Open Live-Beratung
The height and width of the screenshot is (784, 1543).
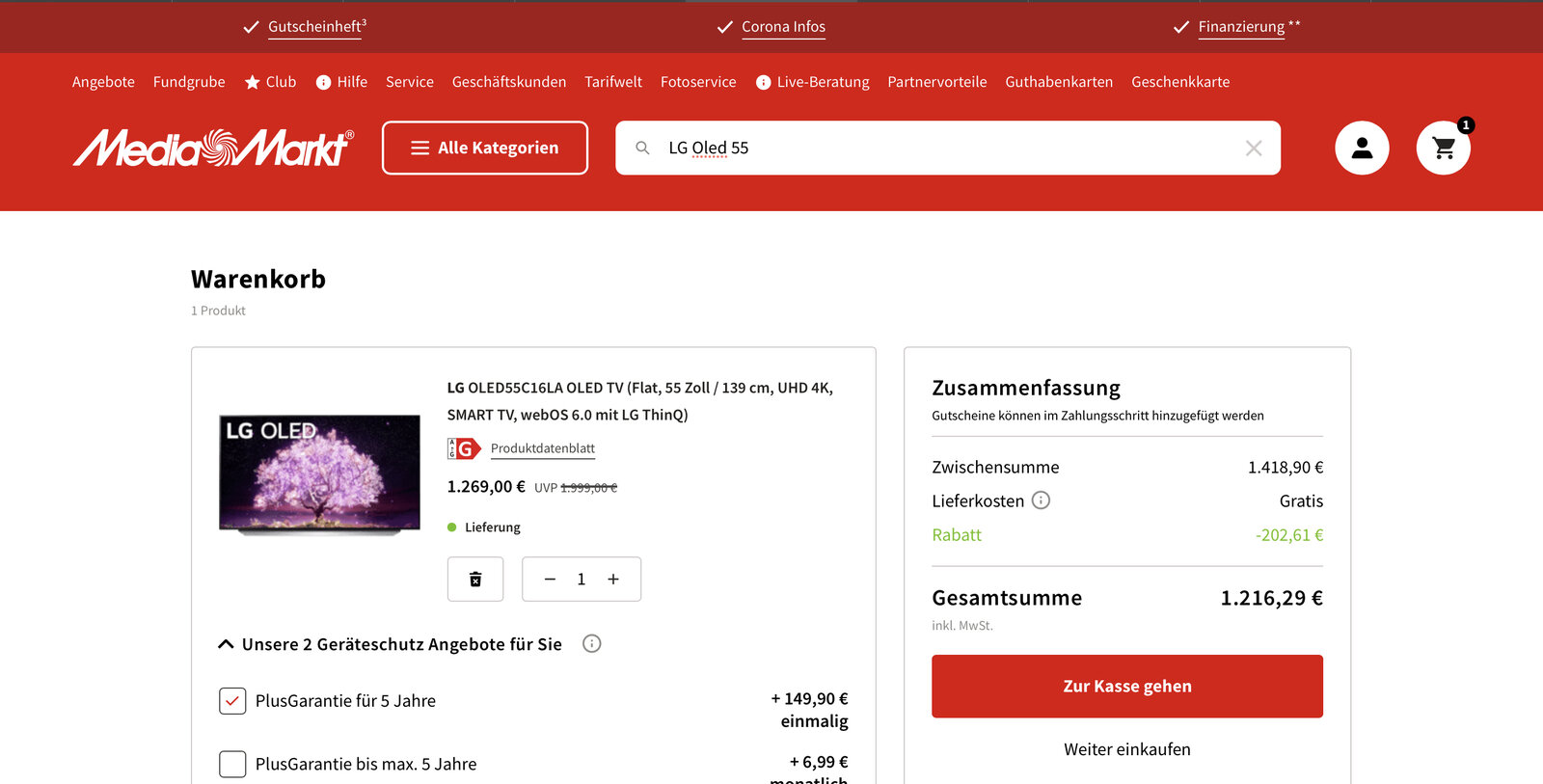(813, 82)
